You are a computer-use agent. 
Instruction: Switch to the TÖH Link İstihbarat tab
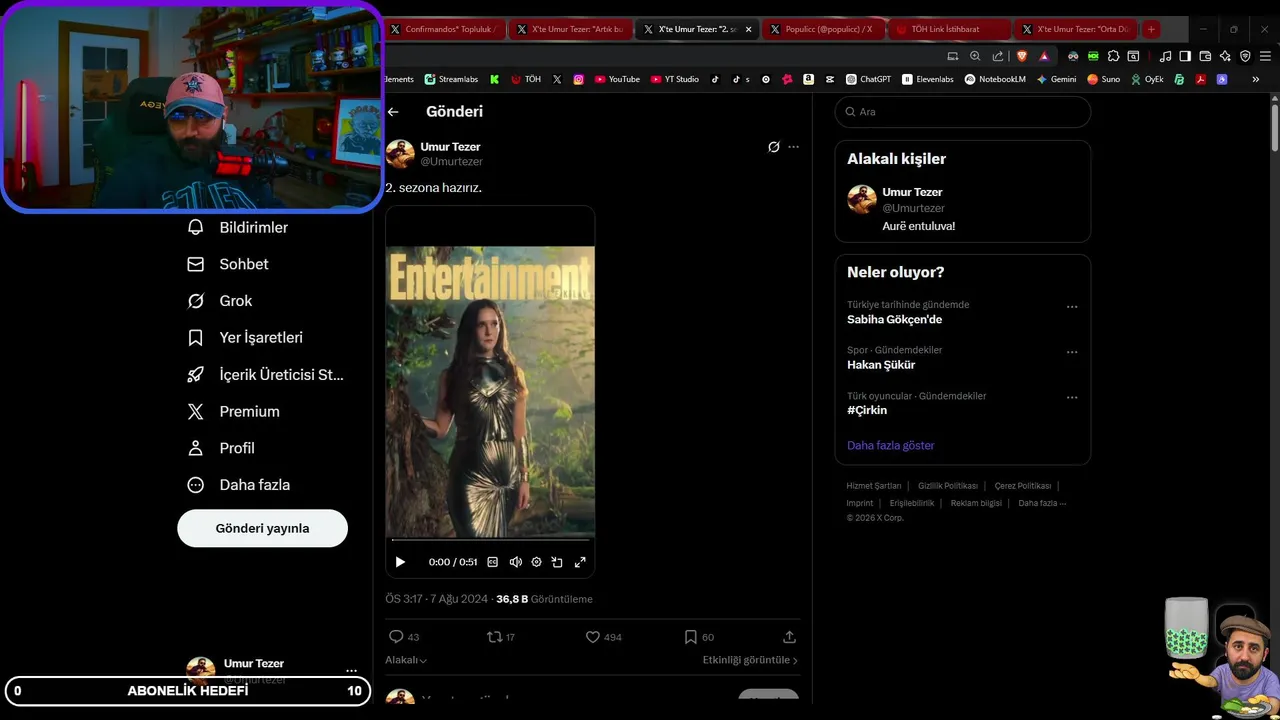[950, 29]
